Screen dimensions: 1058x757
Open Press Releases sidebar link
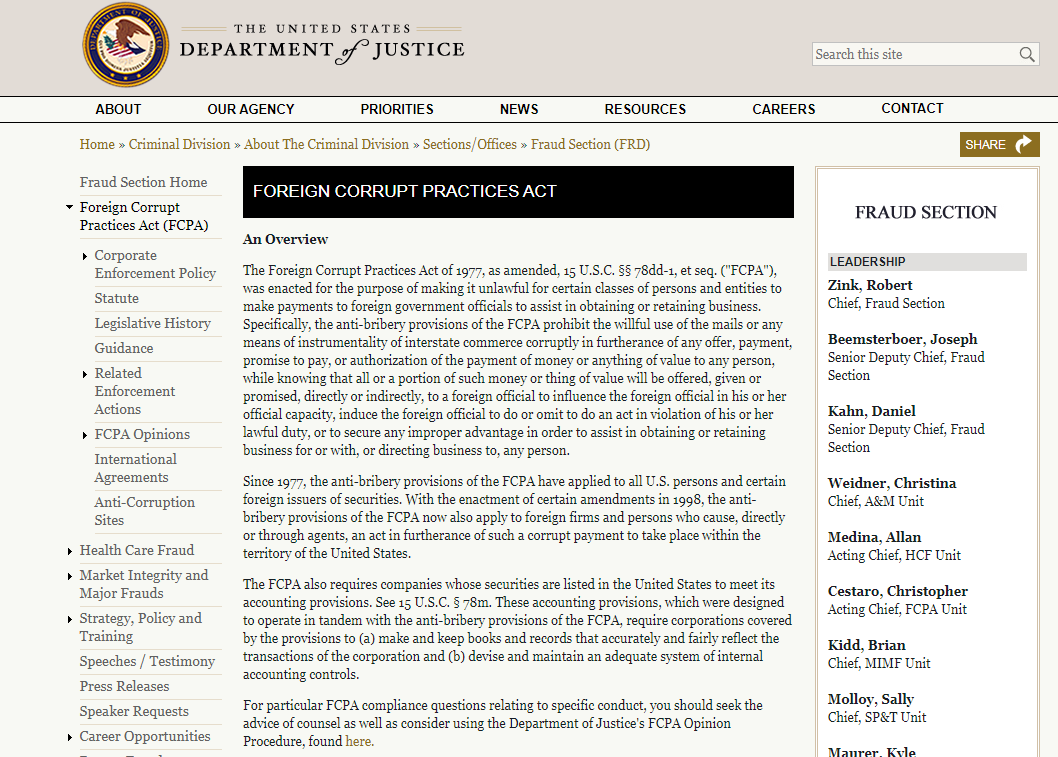(x=124, y=686)
